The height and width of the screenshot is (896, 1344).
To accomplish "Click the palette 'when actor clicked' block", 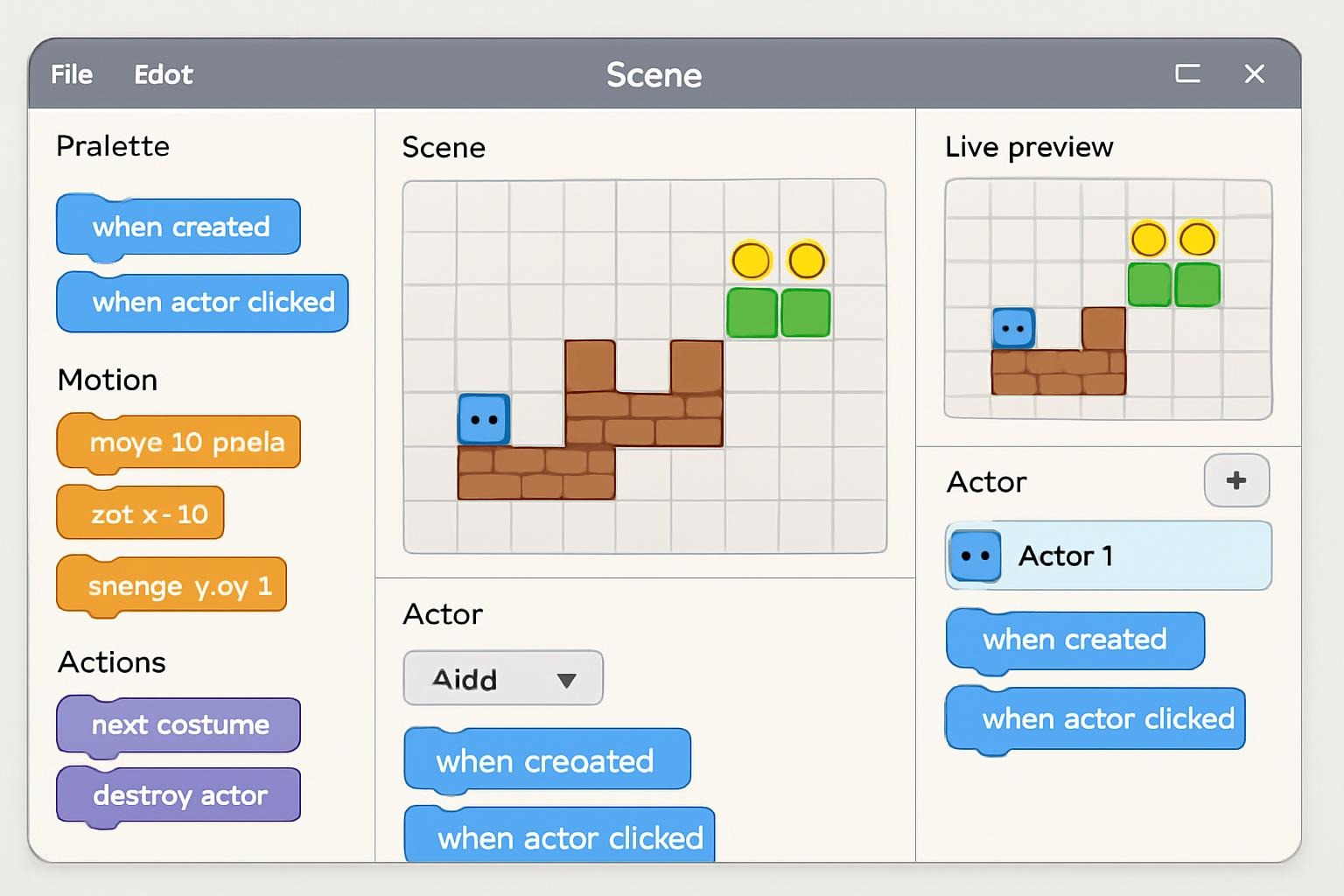I will point(203,303).
